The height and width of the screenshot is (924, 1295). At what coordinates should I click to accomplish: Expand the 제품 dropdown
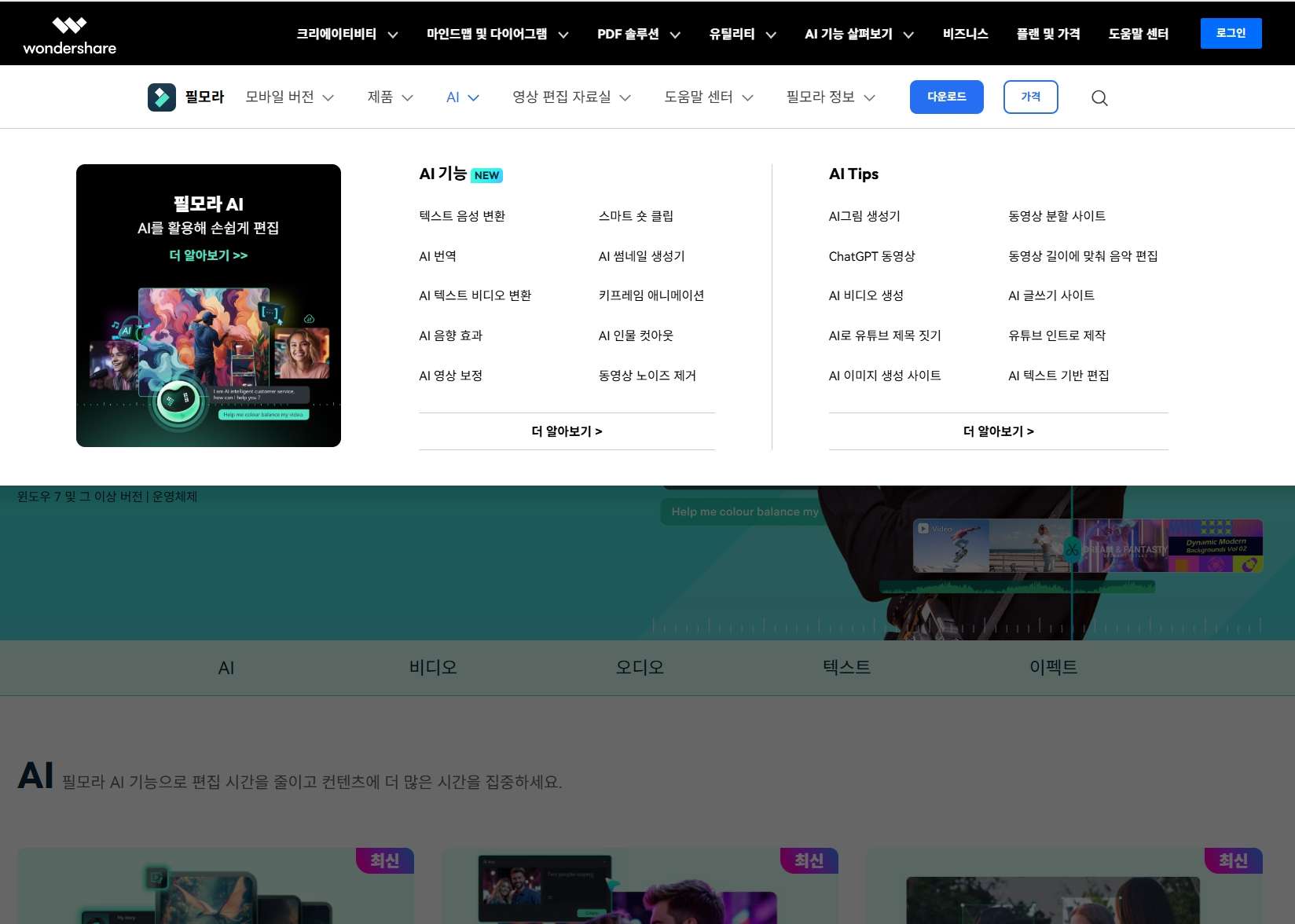390,97
